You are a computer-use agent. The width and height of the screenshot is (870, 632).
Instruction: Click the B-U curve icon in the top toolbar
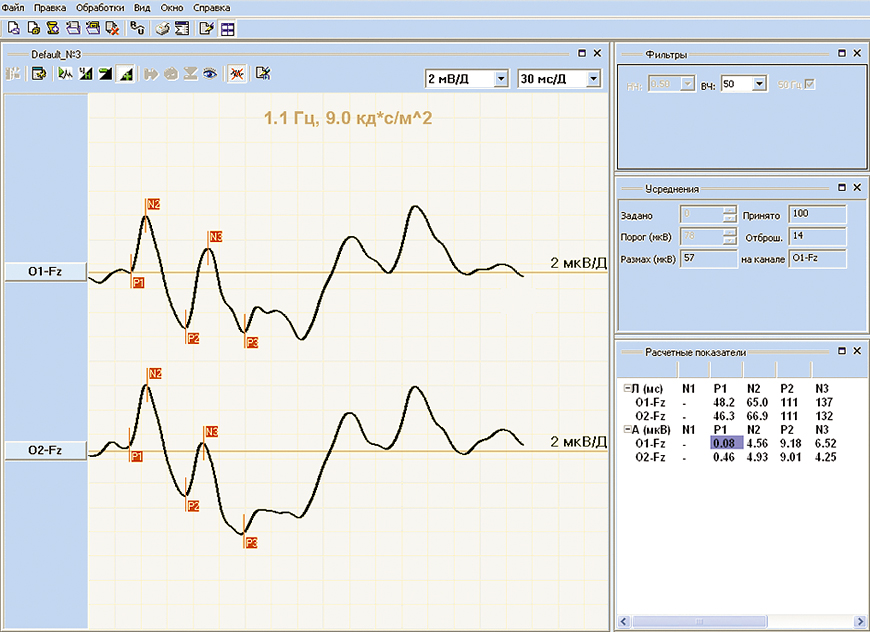point(138,28)
